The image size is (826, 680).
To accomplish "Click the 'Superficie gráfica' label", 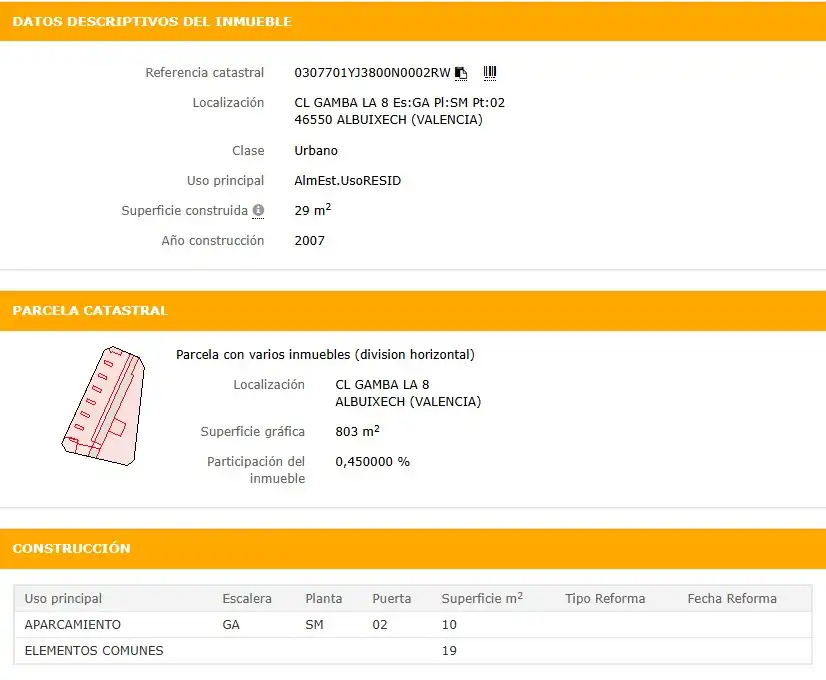I will pyautogui.click(x=252, y=432).
